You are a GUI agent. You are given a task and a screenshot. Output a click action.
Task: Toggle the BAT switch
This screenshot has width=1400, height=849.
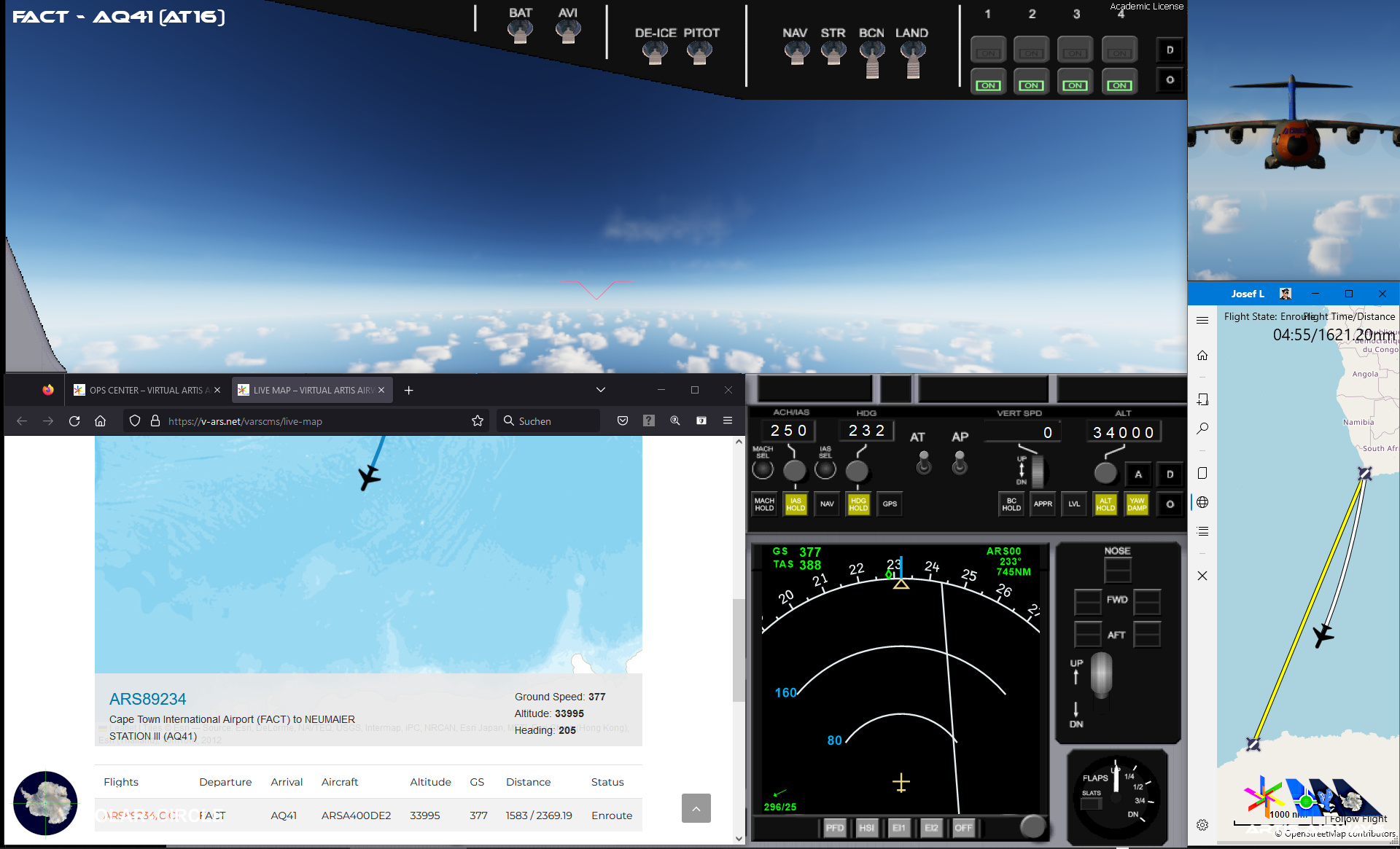pos(520,31)
